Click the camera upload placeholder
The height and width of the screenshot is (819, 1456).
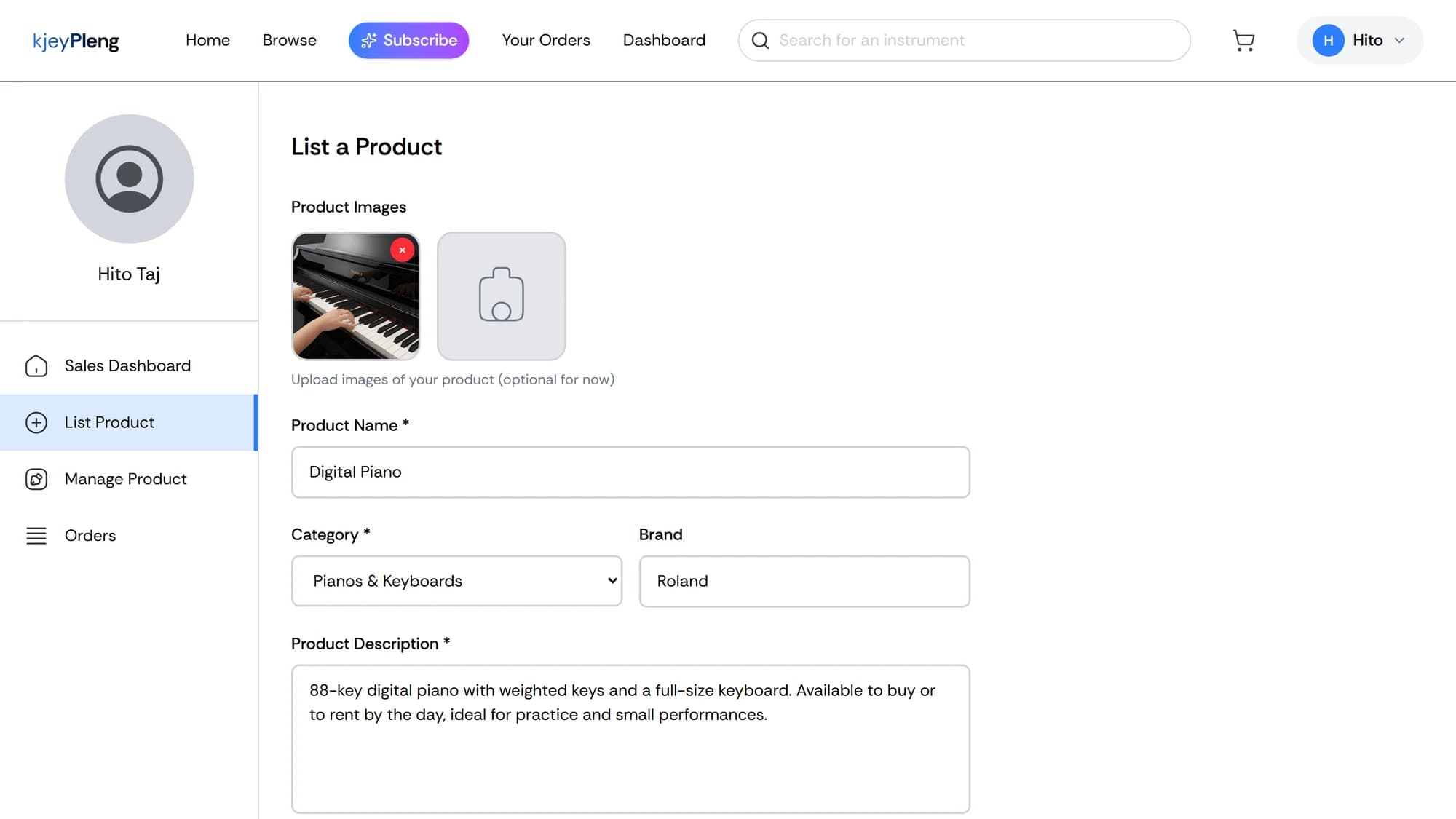pyautogui.click(x=501, y=296)
